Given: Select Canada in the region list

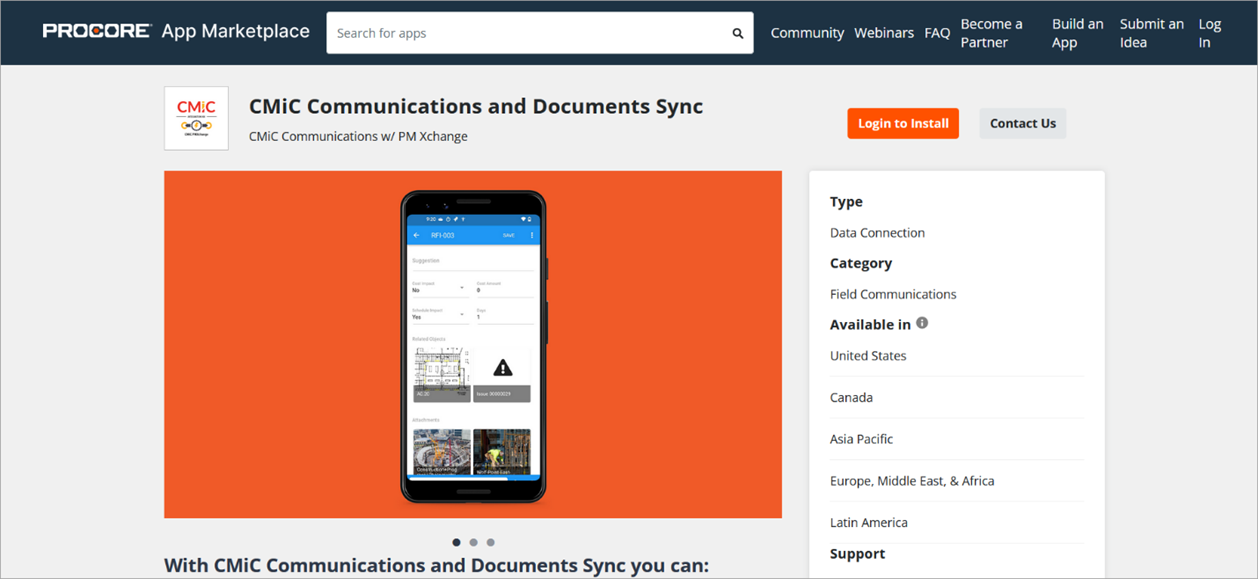Looking at the screenshot, I should click(x=851, y=398).
